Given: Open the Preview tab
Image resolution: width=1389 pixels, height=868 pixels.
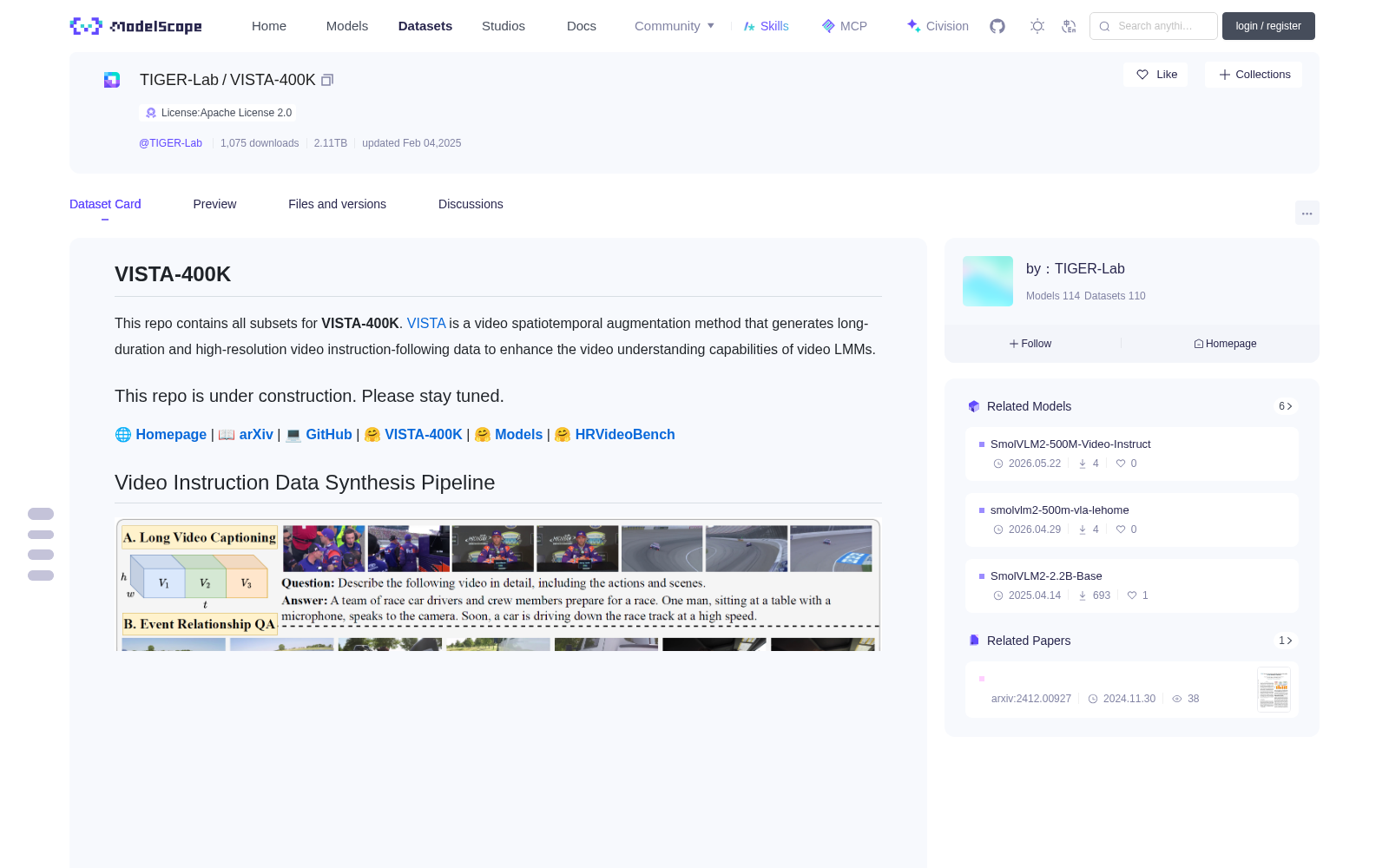Looking at the screenshot, I should coord(214,204).
